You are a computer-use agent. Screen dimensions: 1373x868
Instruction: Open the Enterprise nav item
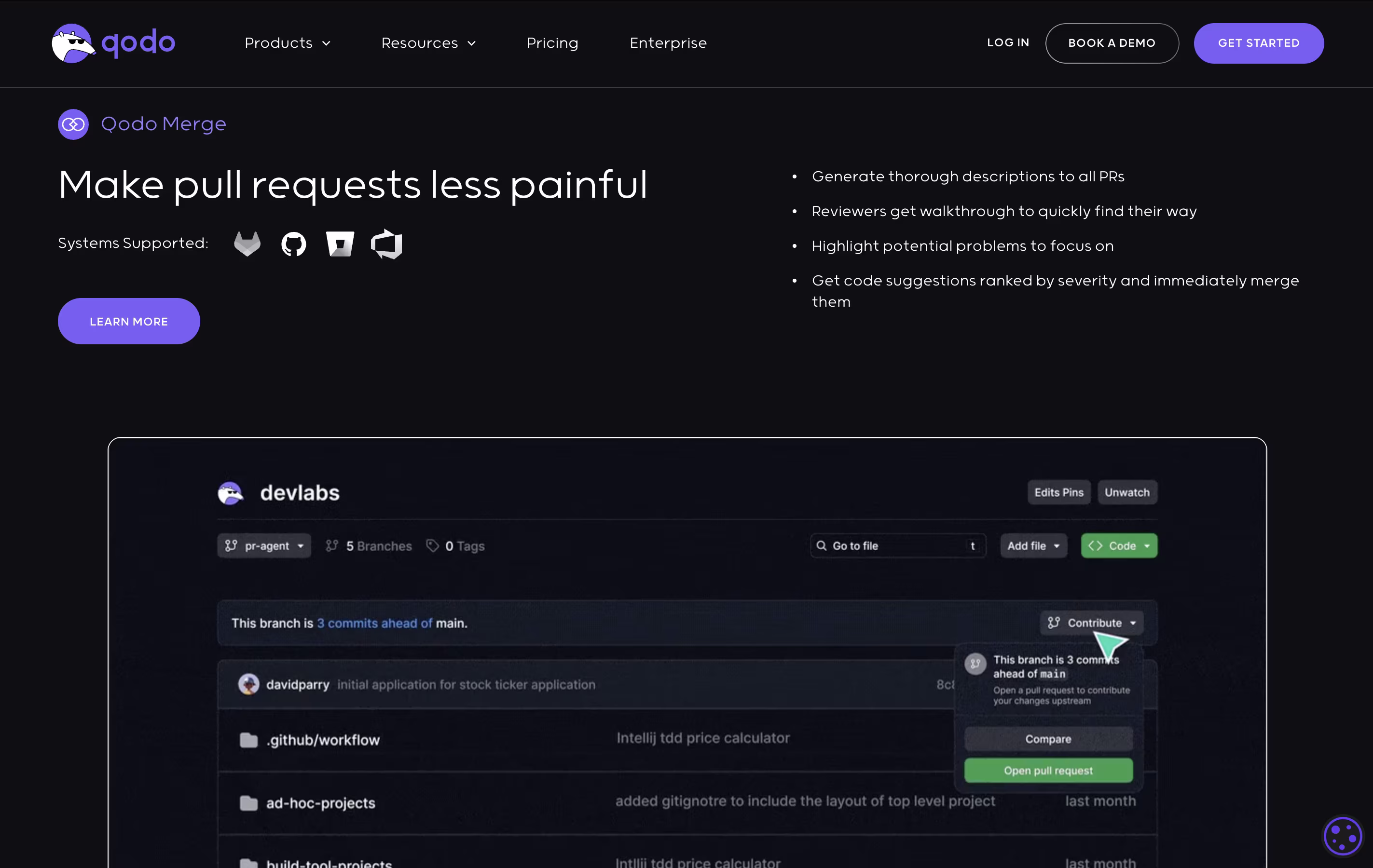668,43
